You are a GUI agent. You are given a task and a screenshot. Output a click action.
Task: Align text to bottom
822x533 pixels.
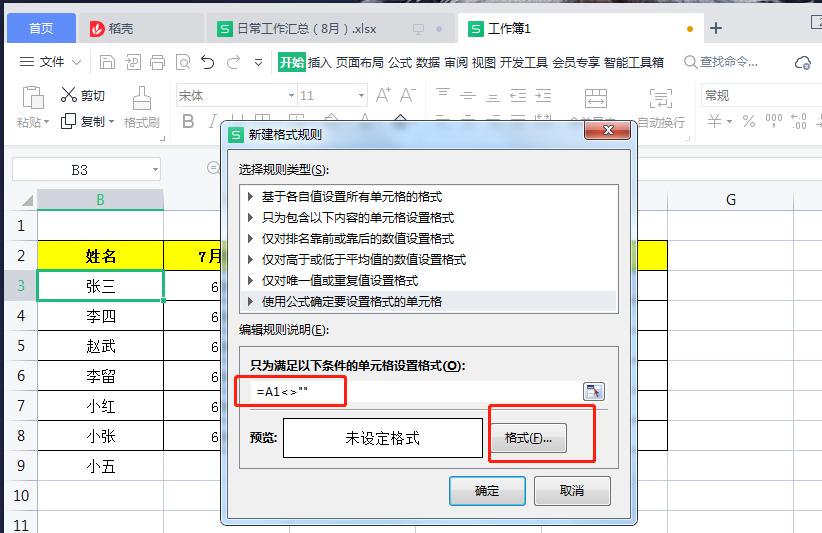click(x=493, y=97)
